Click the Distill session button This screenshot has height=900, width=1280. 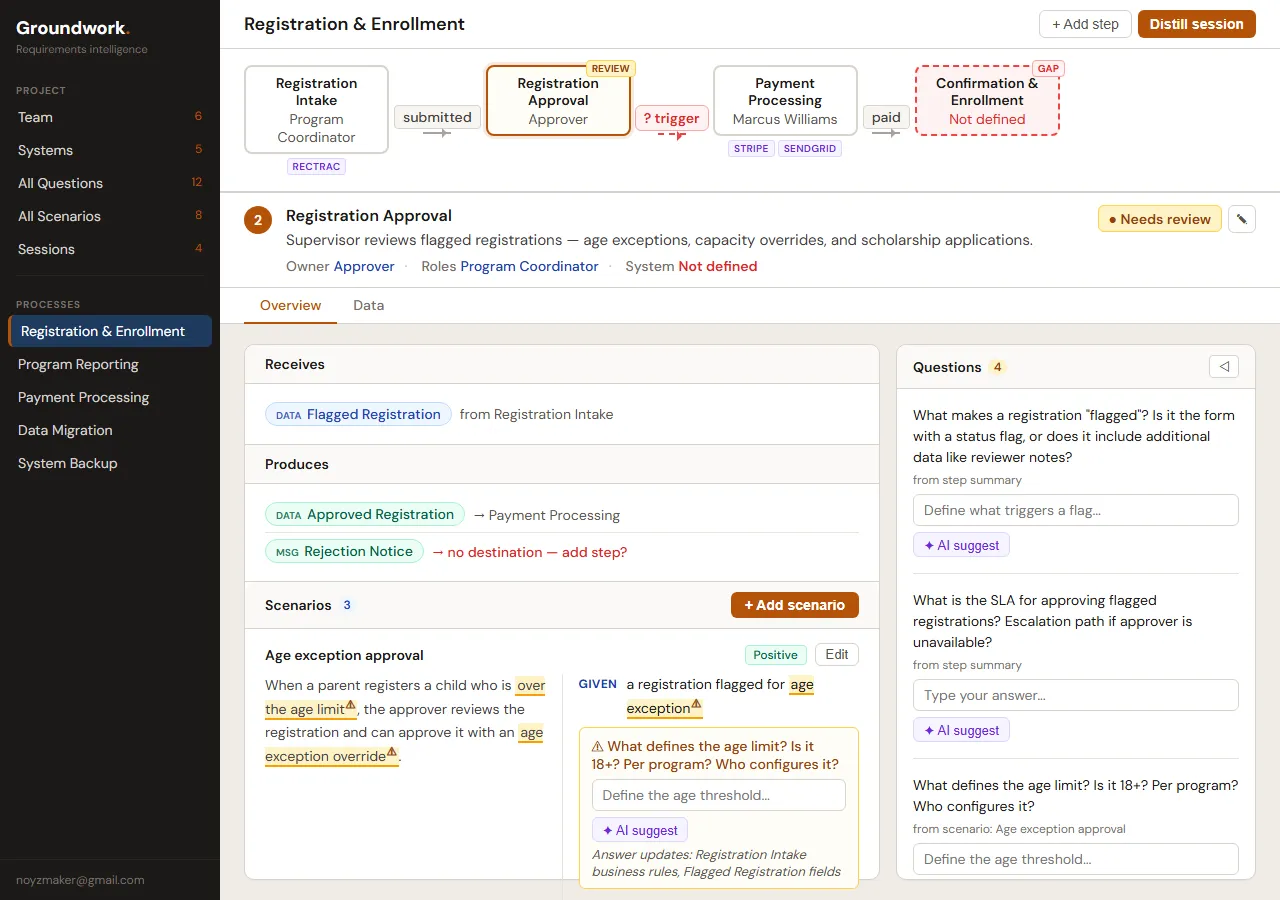pyautogui.click(x=1196, y=24)
